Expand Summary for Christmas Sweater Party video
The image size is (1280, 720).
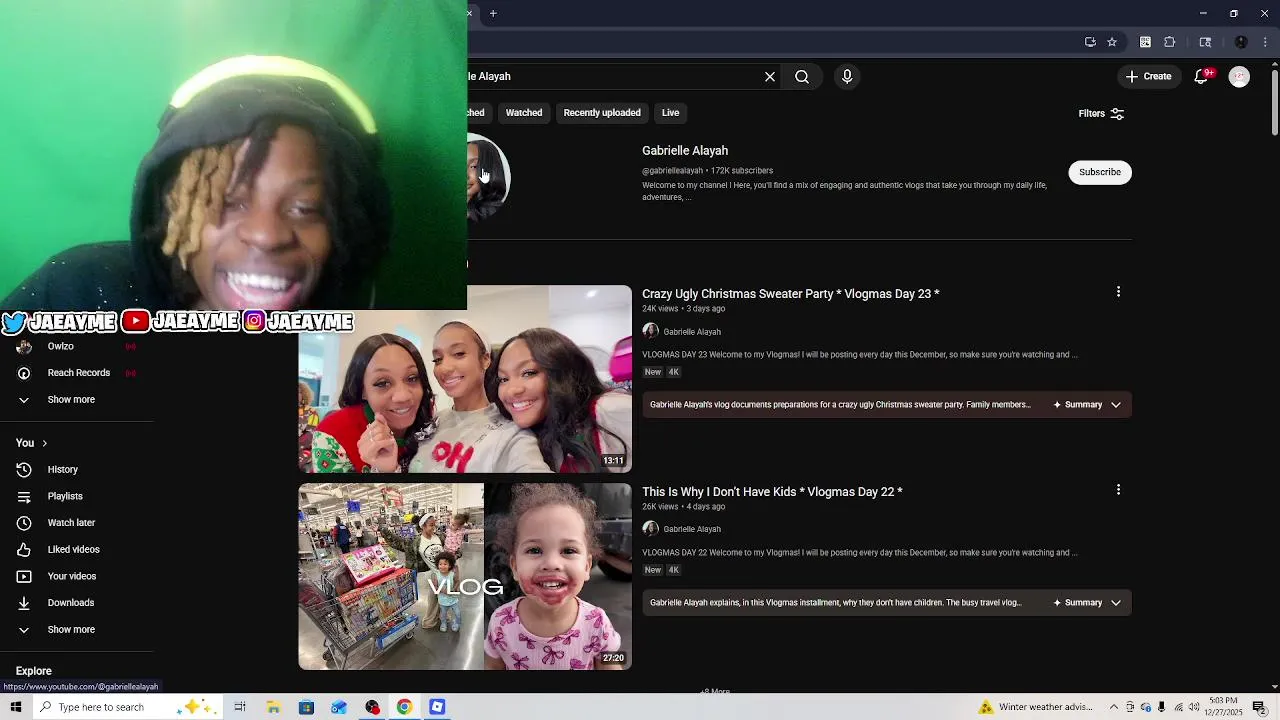pyautogui.click(x=1087, y=405)
